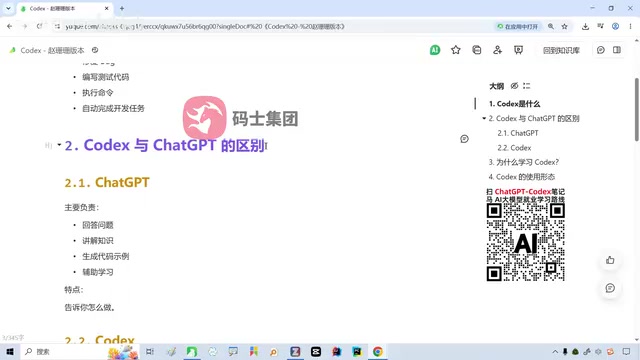Add comment on heading via bubble icon

point(464,139)
